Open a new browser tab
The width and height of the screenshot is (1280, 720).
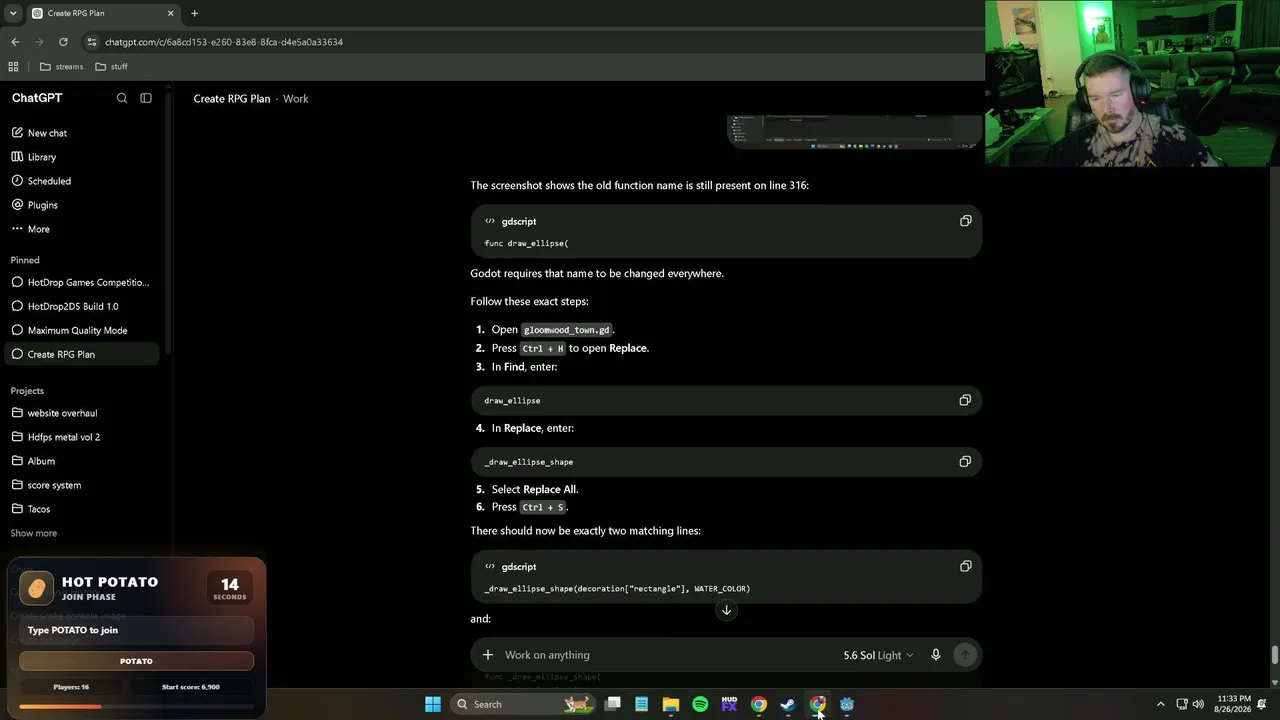[x=194, y=13]
